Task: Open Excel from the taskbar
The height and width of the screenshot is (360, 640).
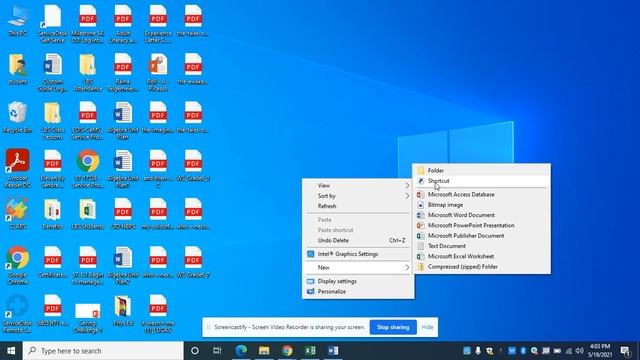Action: pos(310,351)
